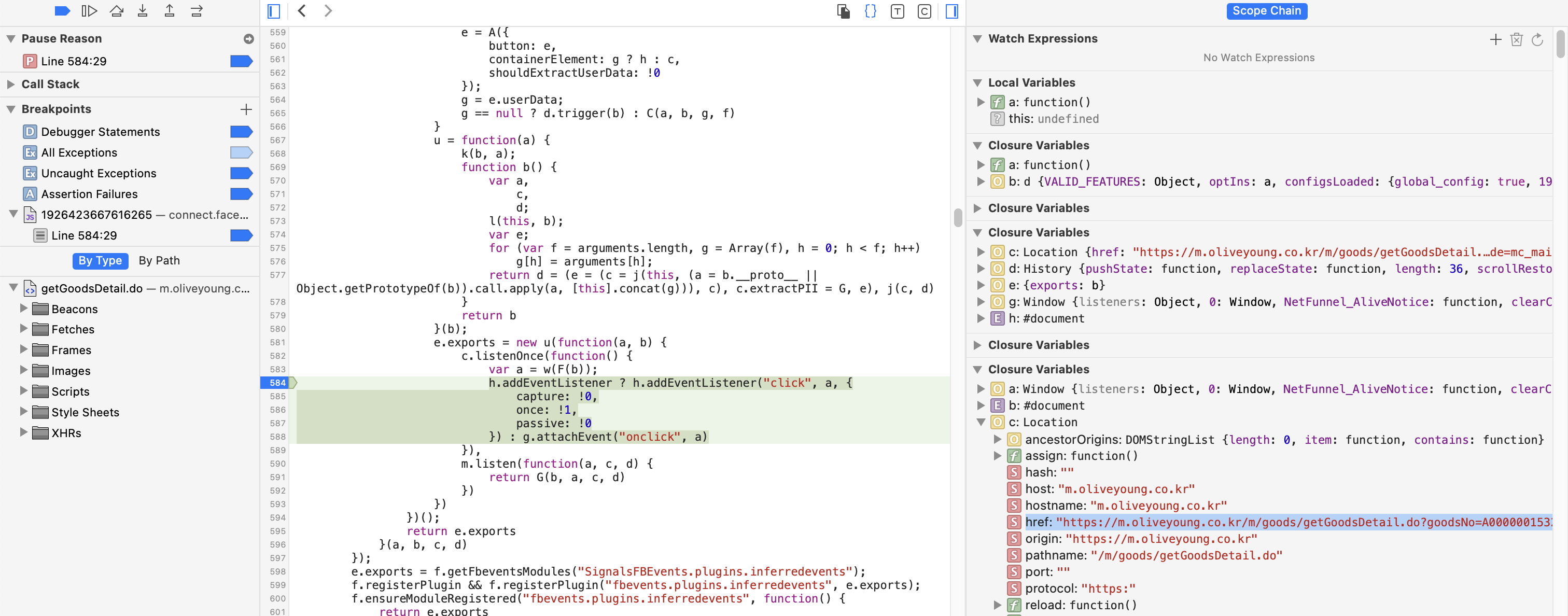Disable the Assertion Failures breakpoint

point(241,193)
